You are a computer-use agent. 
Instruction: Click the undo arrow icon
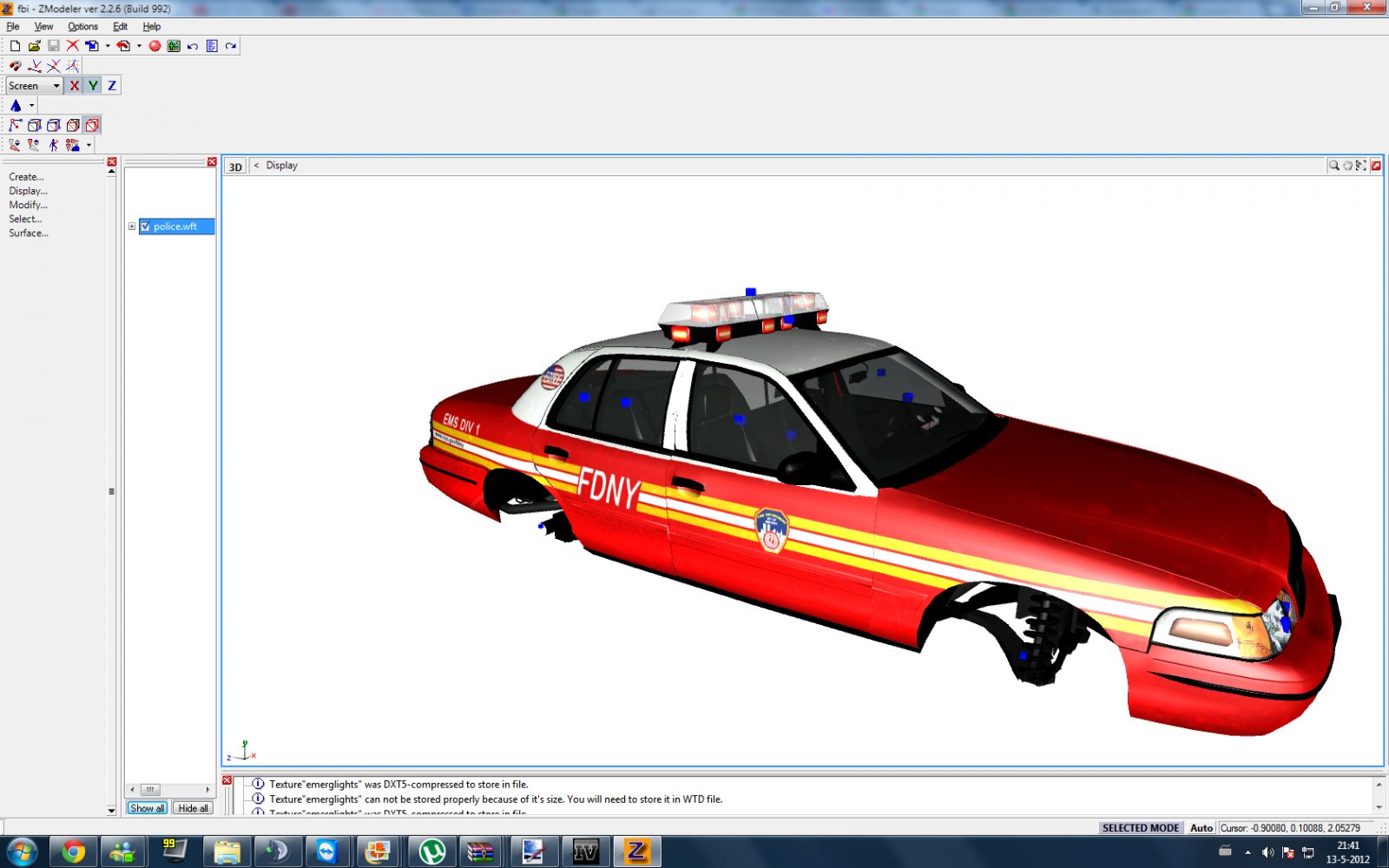coord(193,46)
